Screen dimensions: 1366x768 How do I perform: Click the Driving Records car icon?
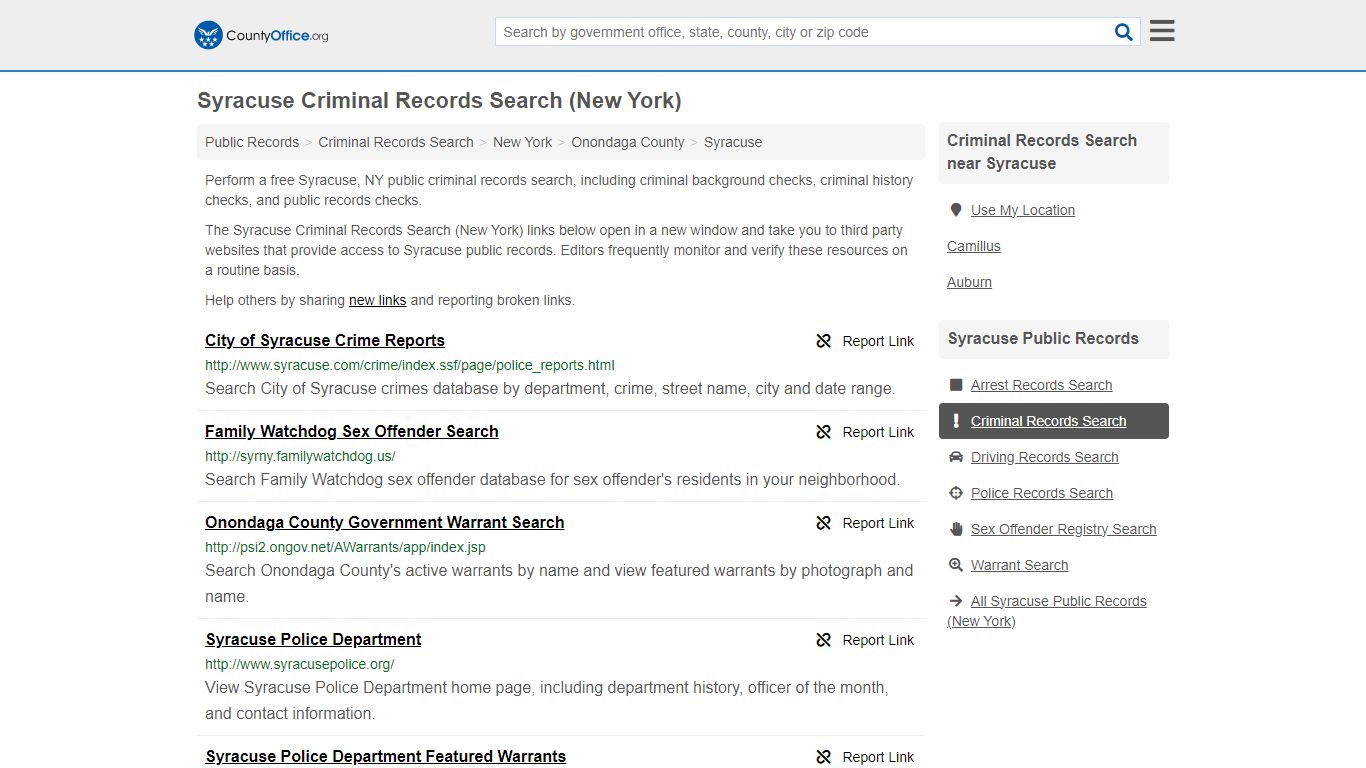point(956,457)
